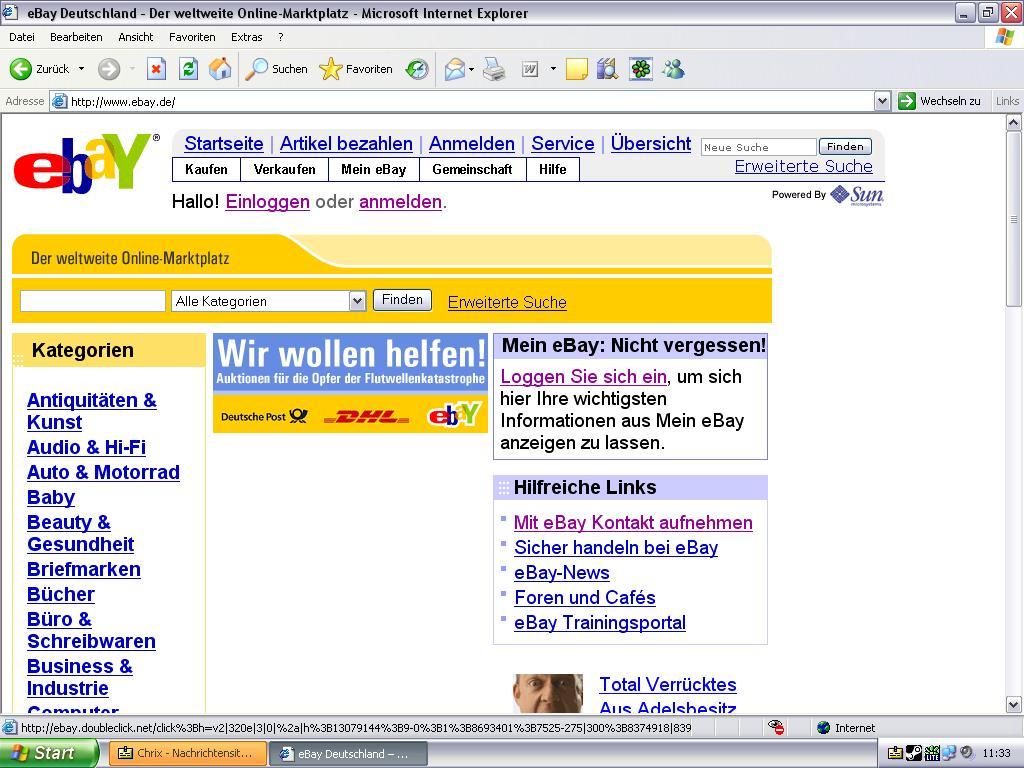Click the main search text field
The image size is (1024, 768).
tap(93, 301)
